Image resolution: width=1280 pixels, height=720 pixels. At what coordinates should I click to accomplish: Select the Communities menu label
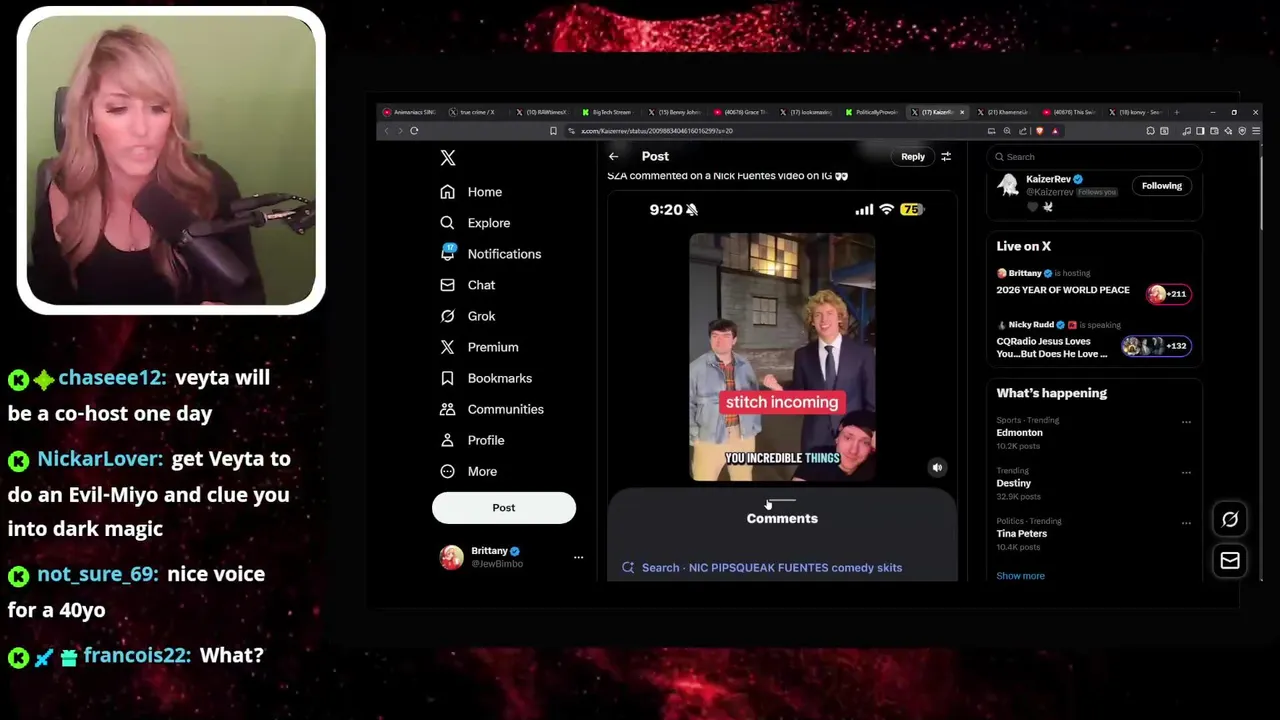click(x=506, y=409)
